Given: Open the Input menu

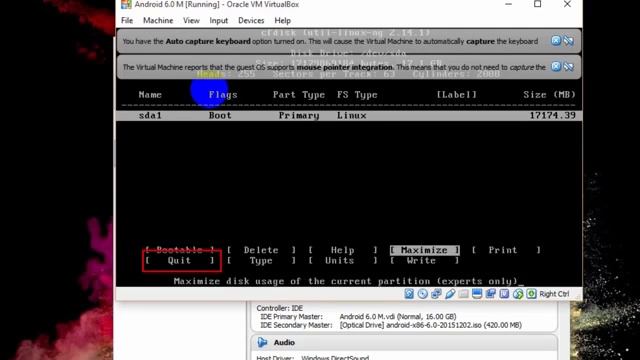Looking at the screenshot, I should [219, 20].
